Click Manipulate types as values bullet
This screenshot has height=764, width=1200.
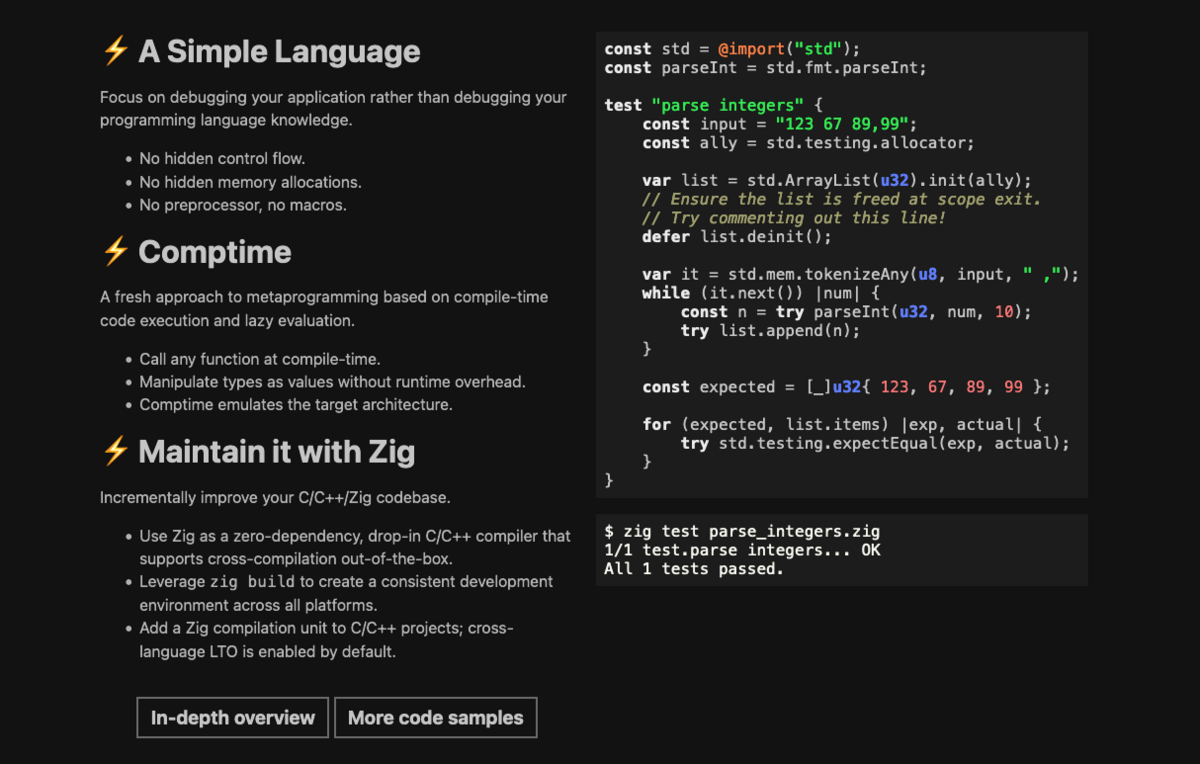[x=332, y=381]
